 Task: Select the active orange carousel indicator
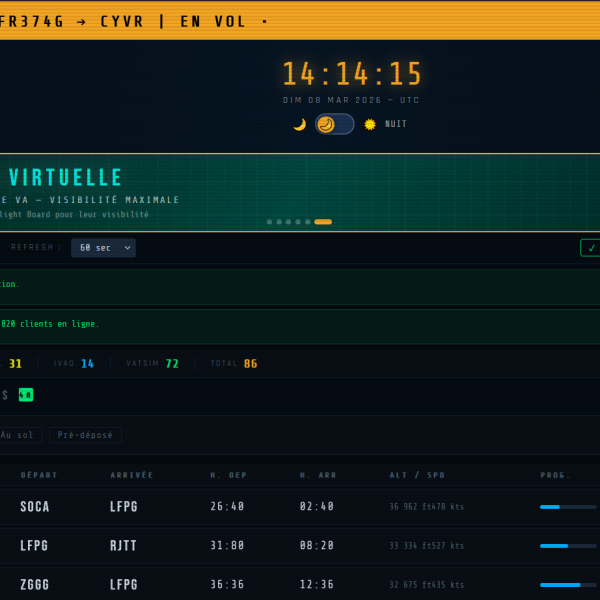pos(323,222)
